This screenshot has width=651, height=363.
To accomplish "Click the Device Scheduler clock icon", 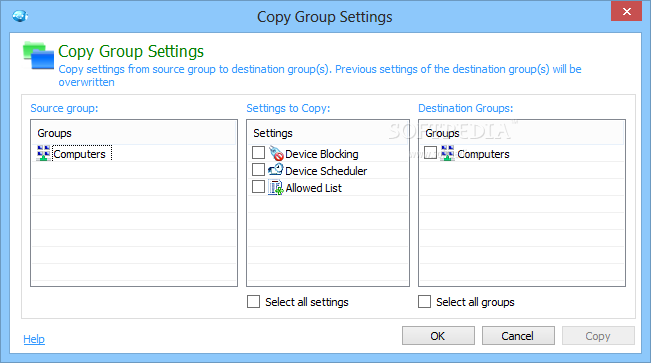I will (x=276, y=170).
